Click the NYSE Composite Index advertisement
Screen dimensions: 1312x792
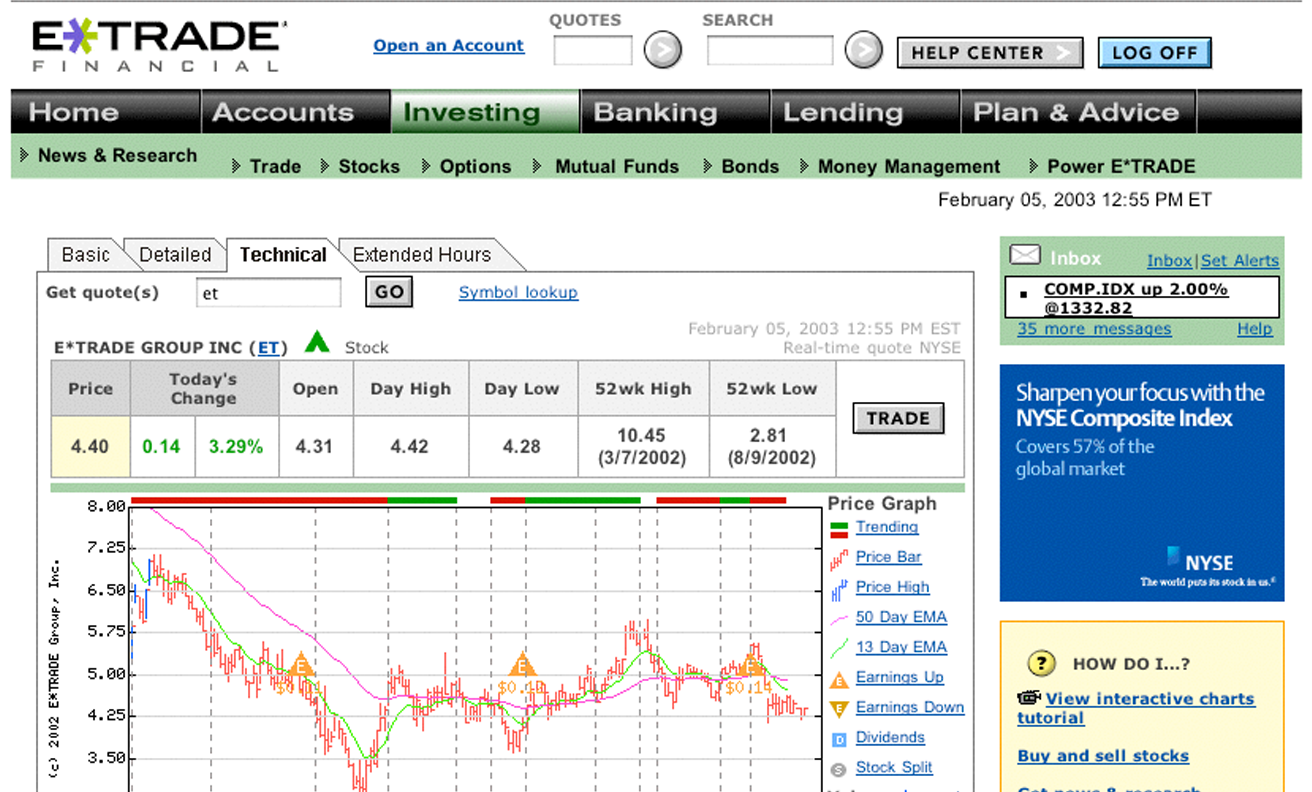1142,483
